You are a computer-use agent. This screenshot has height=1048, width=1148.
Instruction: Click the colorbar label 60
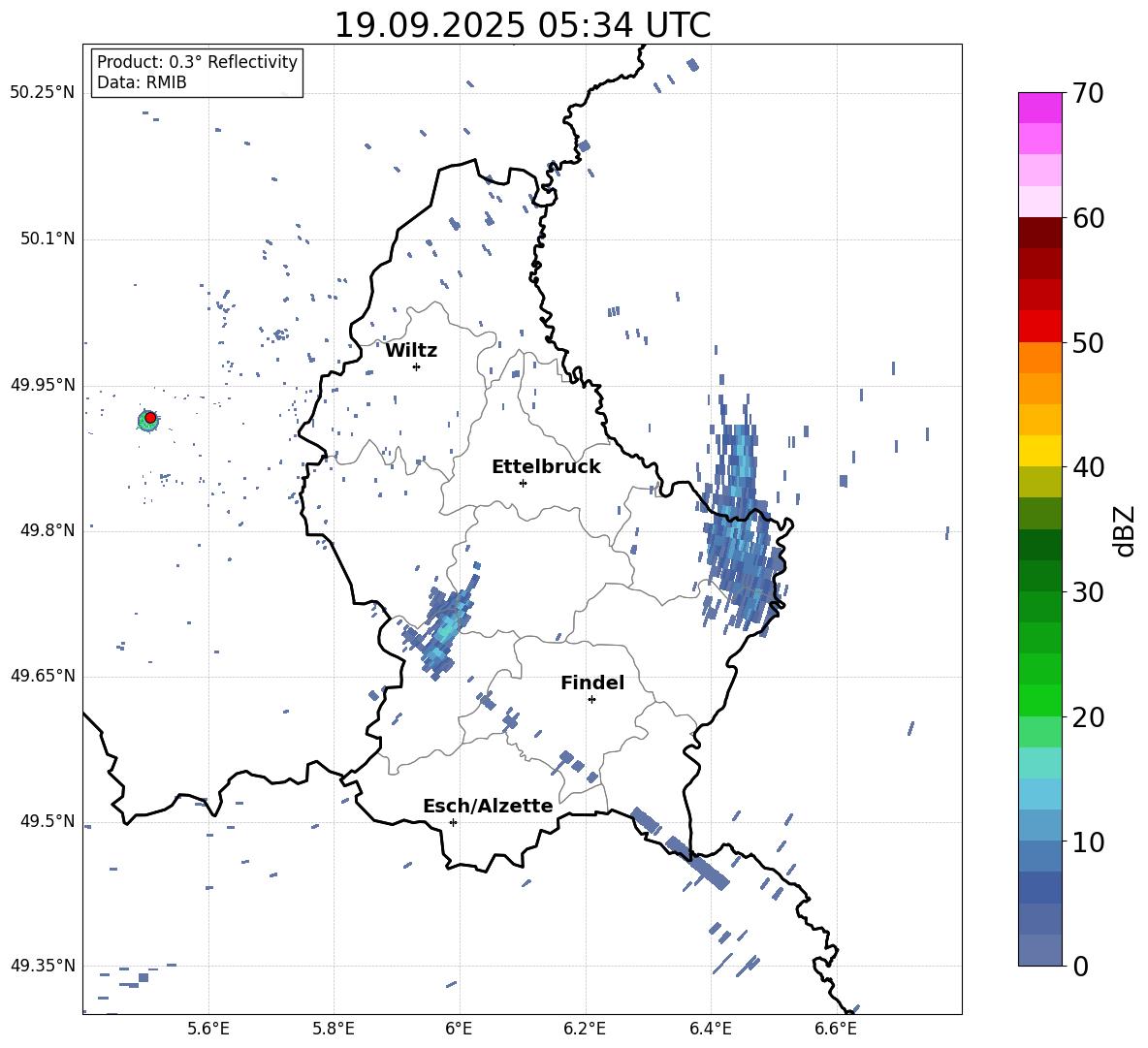point(1088,218)
